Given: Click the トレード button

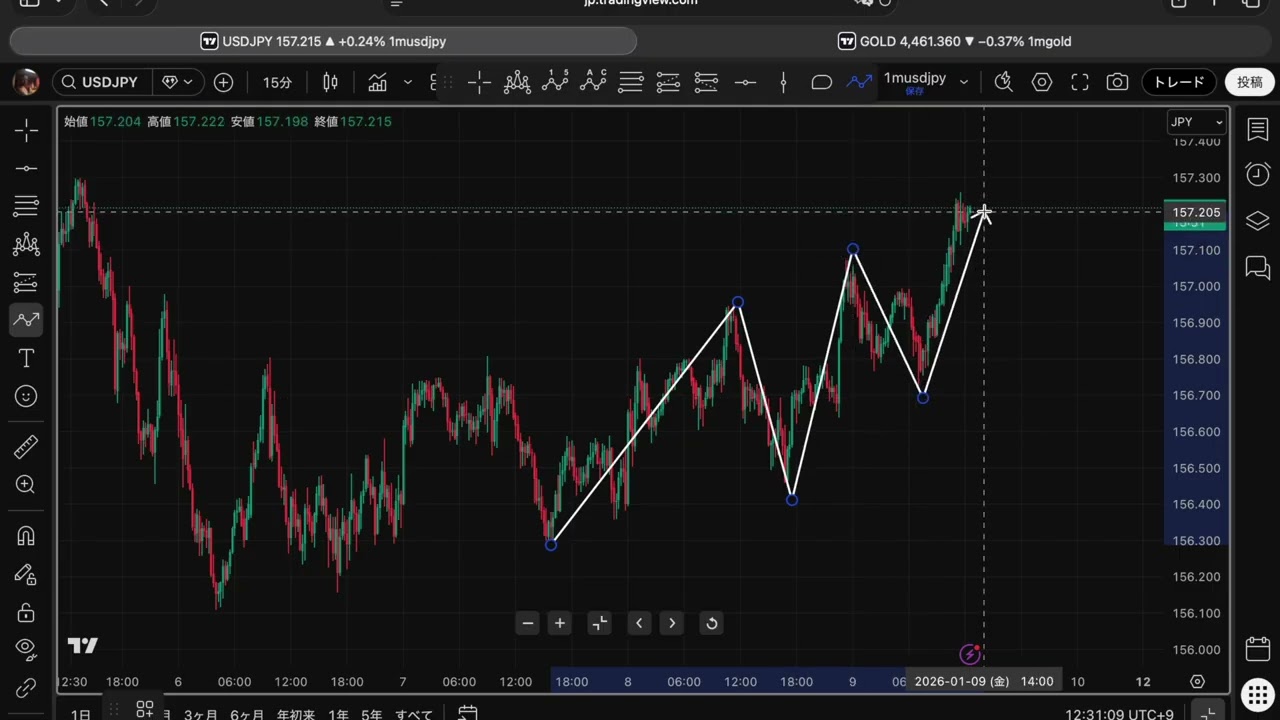Looking at the screenshot, I should (1179, 82).
